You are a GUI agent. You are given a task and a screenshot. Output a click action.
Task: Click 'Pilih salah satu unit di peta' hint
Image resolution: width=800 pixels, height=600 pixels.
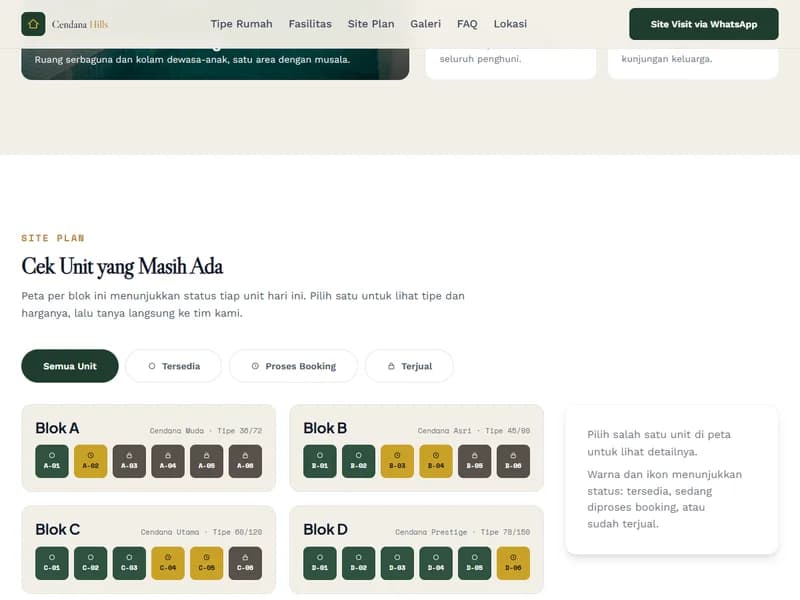pos(659,443)
